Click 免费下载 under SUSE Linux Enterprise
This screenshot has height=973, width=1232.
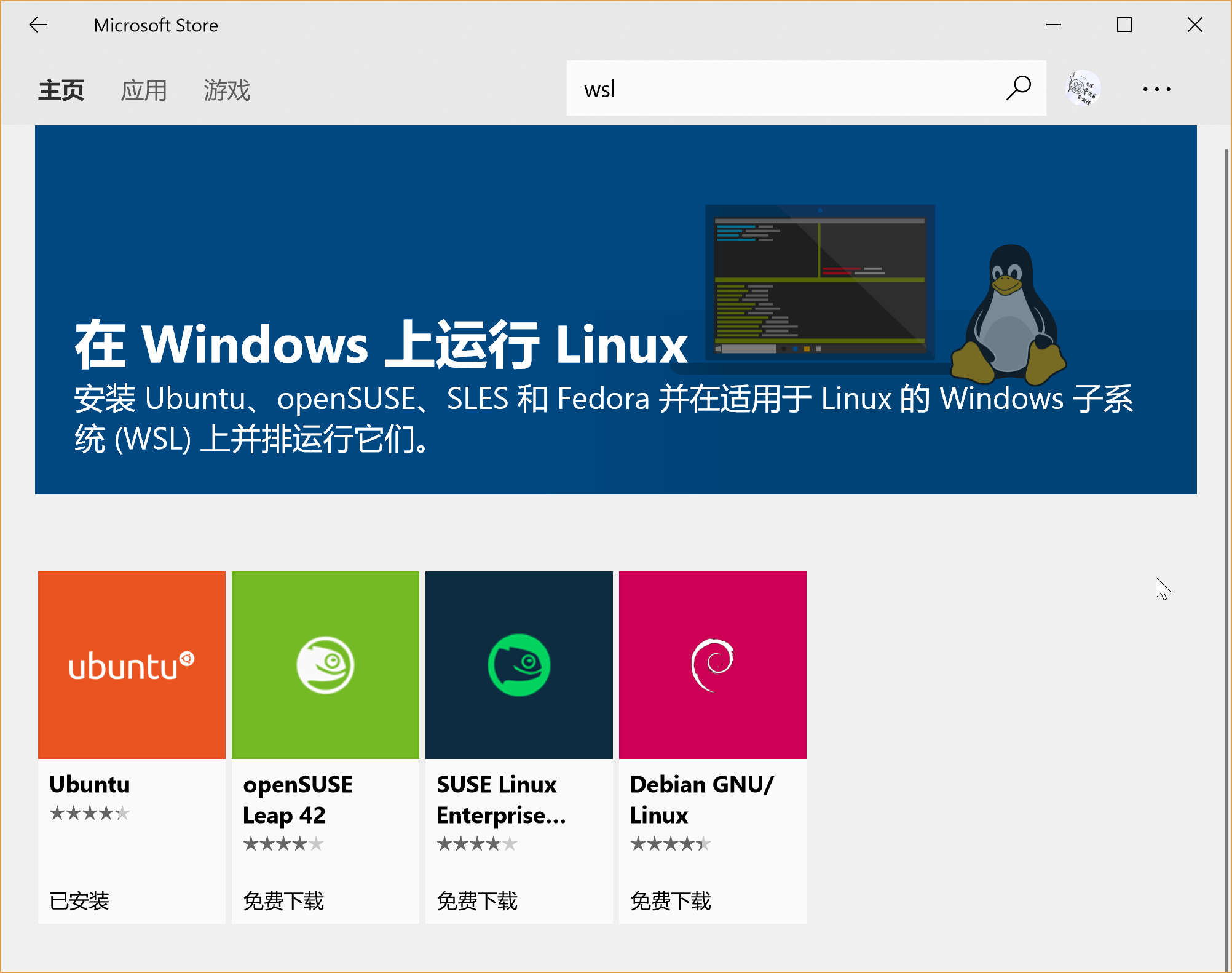click(x=476, y=901)
